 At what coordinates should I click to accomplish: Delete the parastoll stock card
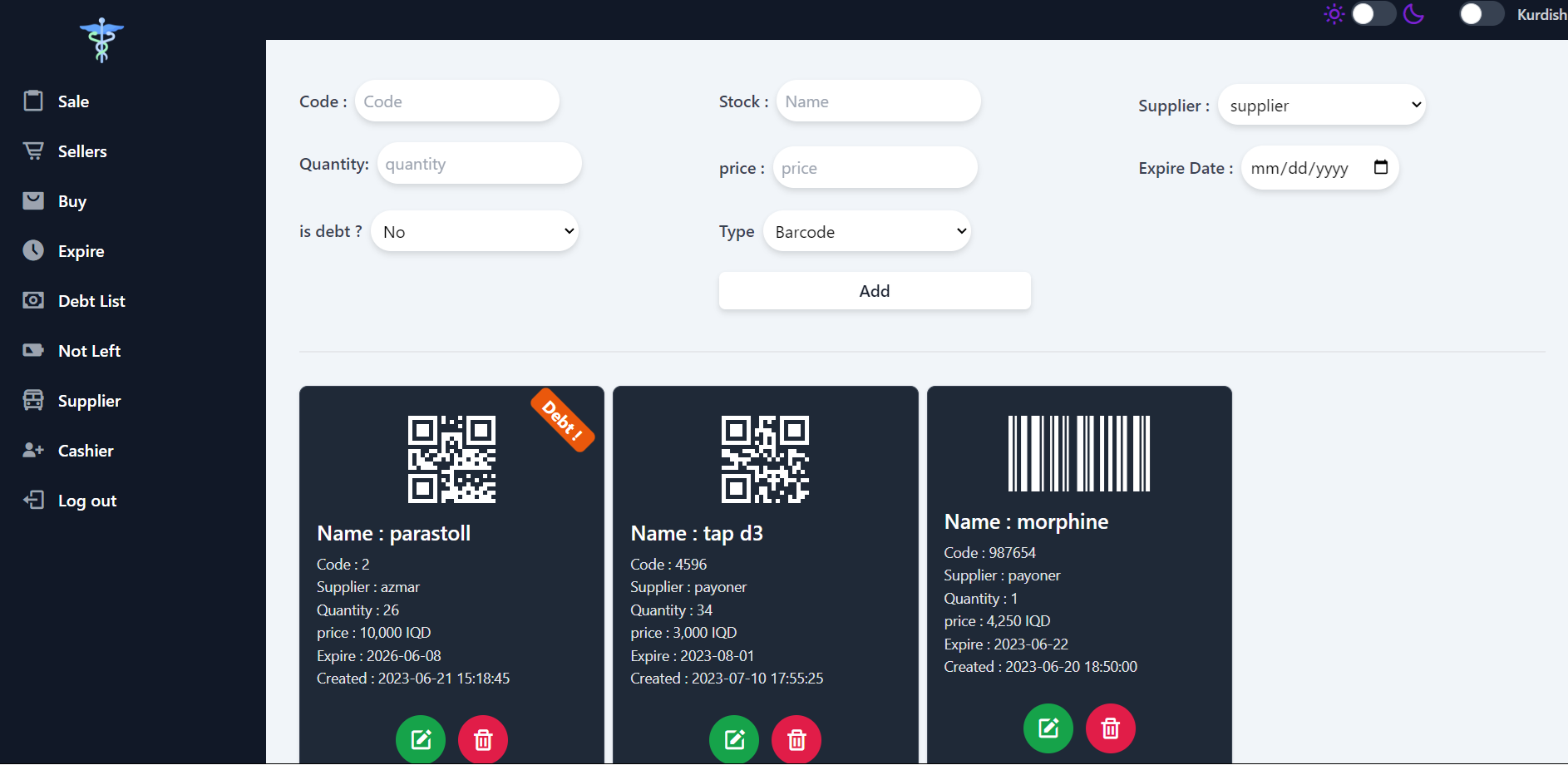click(483, 739)
